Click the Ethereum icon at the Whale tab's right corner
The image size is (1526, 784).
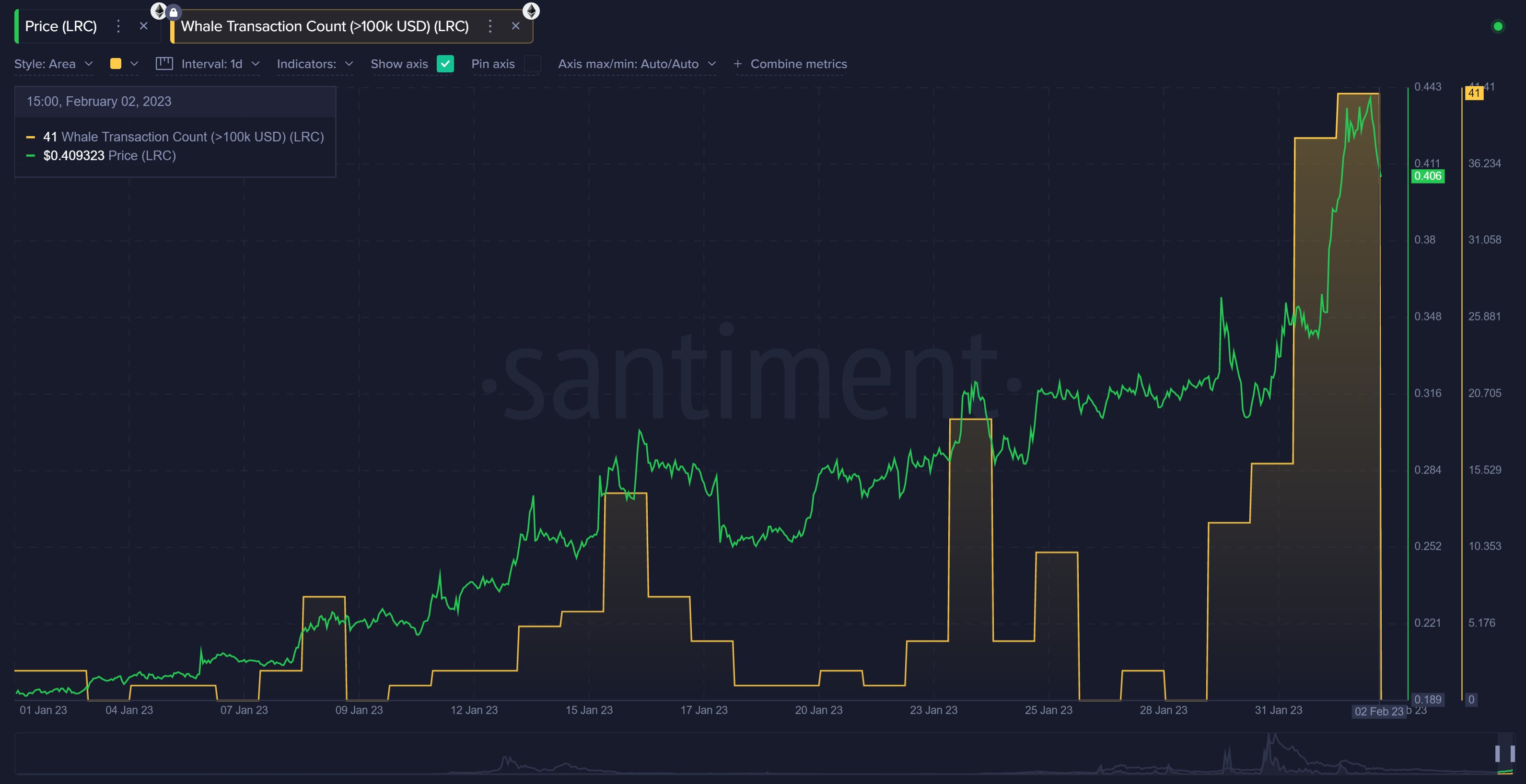531,11
